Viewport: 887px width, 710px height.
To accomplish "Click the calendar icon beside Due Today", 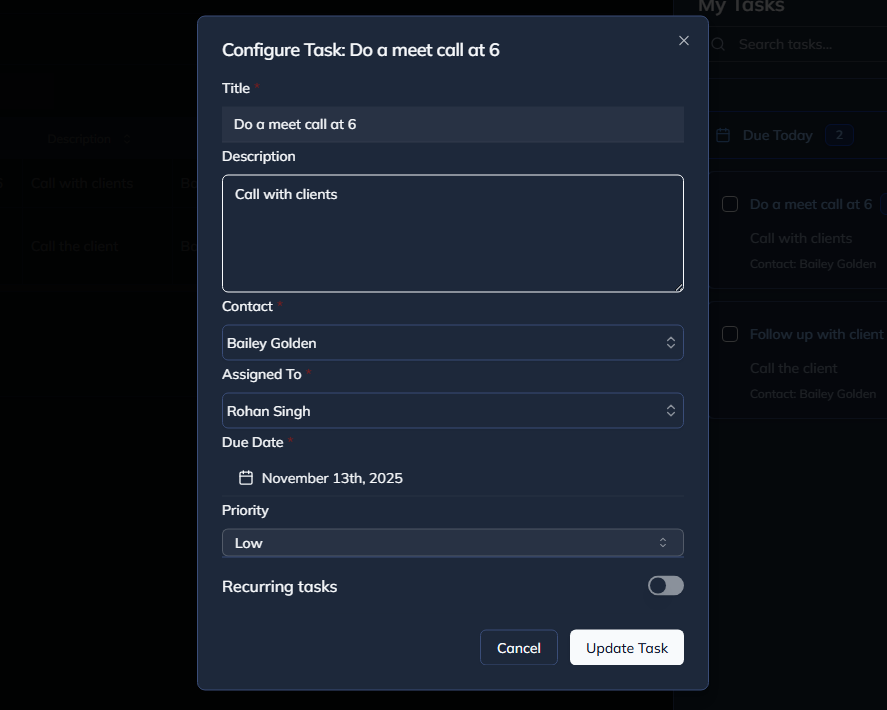I will [x=722, y=135].
